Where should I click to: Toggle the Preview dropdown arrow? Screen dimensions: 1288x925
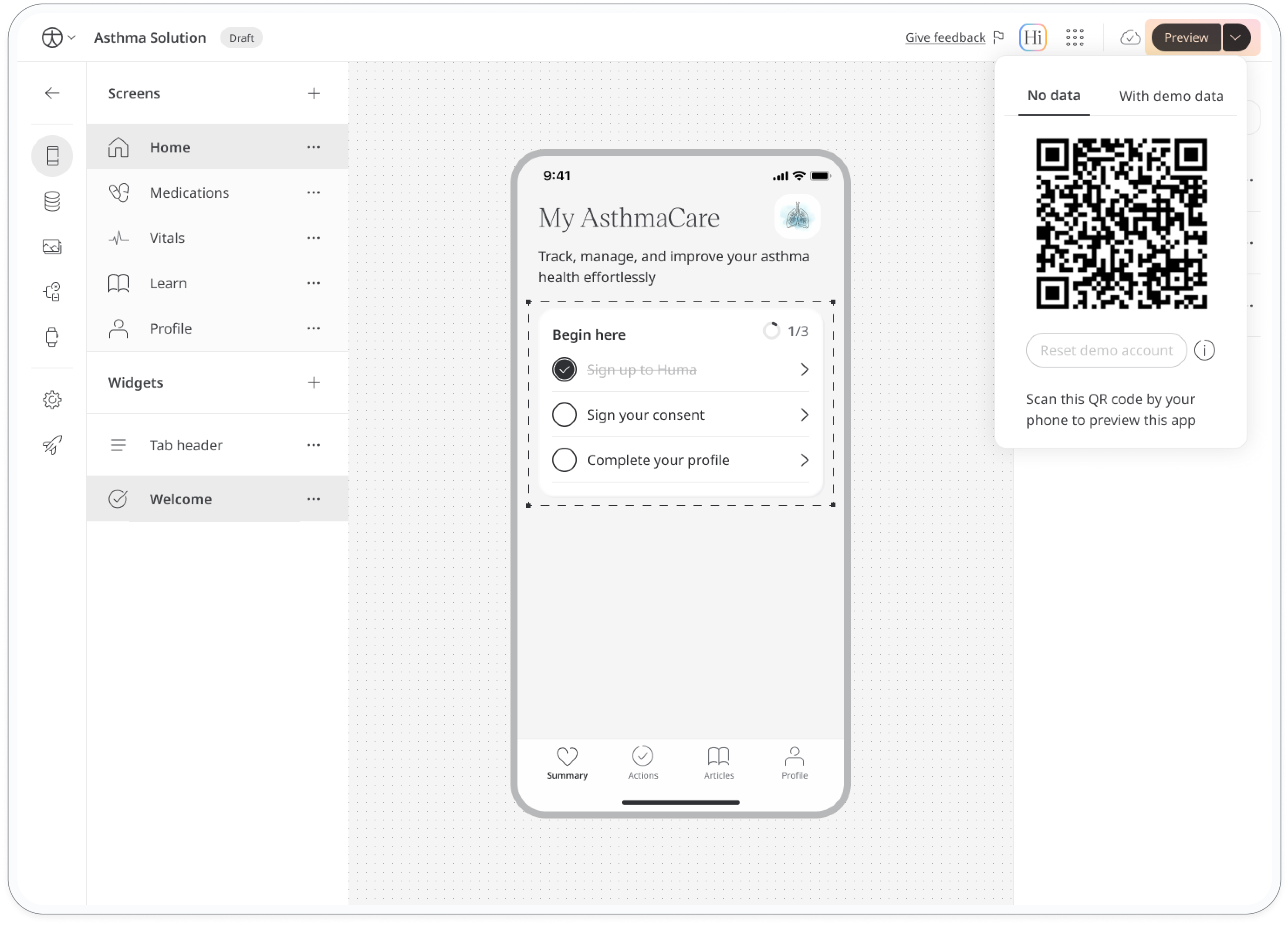[x=1235, y=37]
